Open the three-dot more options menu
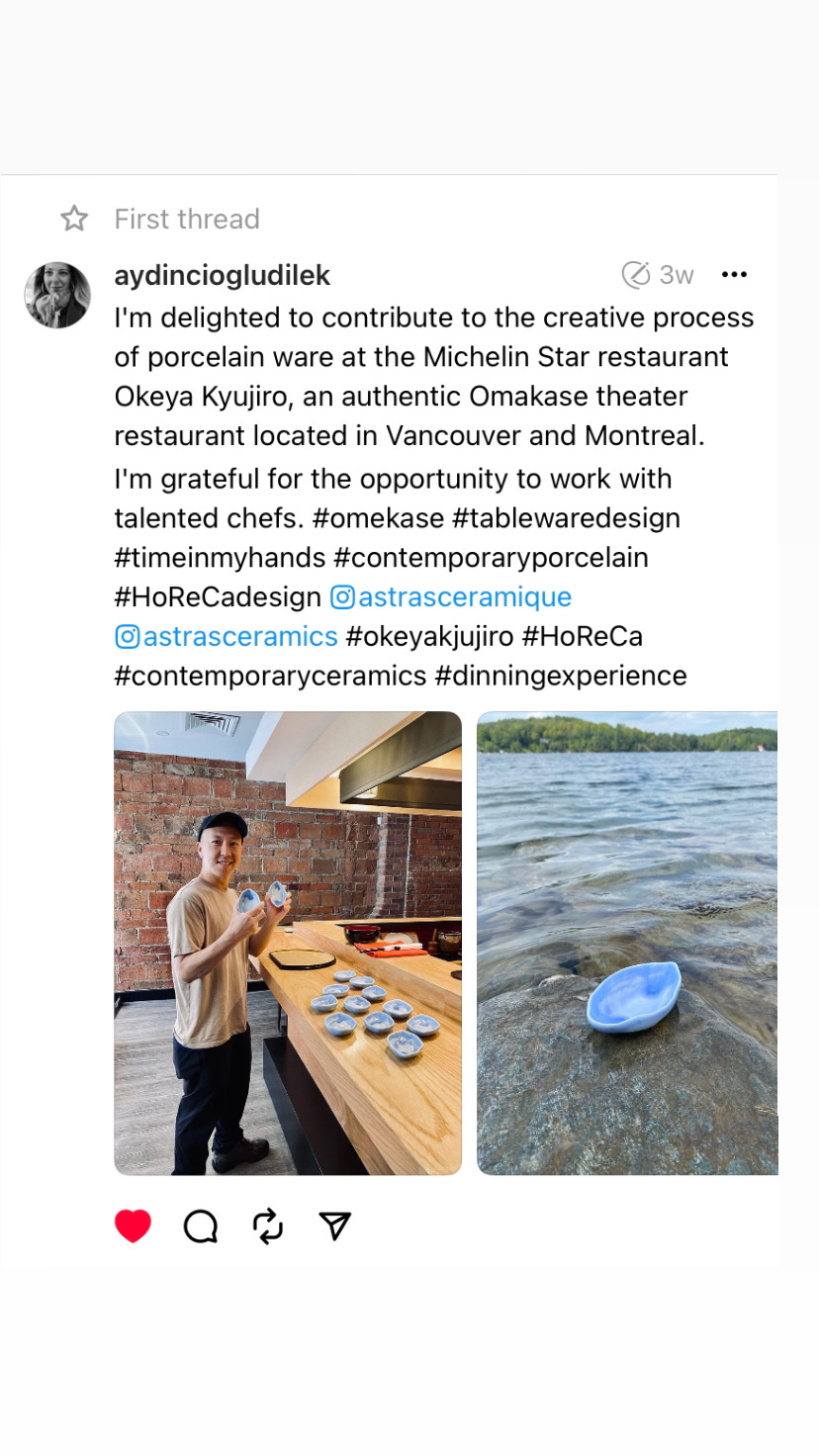Screen dimensions: 819x1456 click(734, 275)
